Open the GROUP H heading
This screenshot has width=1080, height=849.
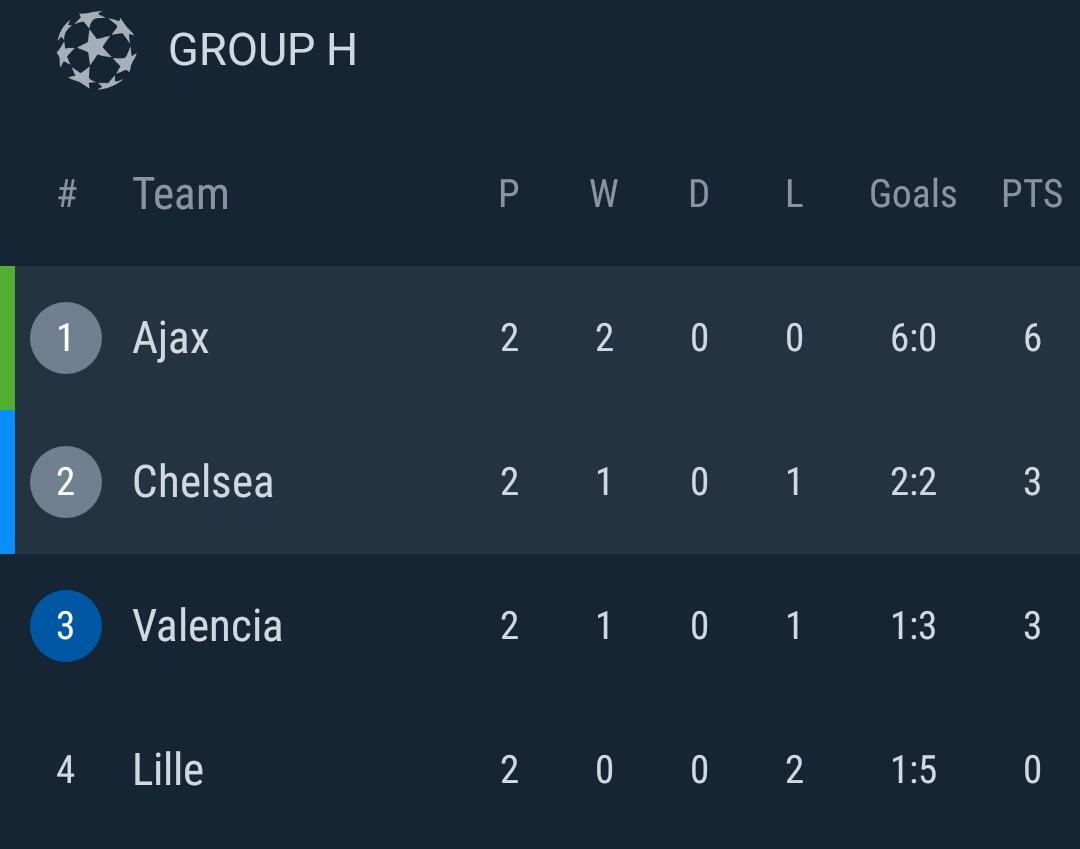[263, 50]
